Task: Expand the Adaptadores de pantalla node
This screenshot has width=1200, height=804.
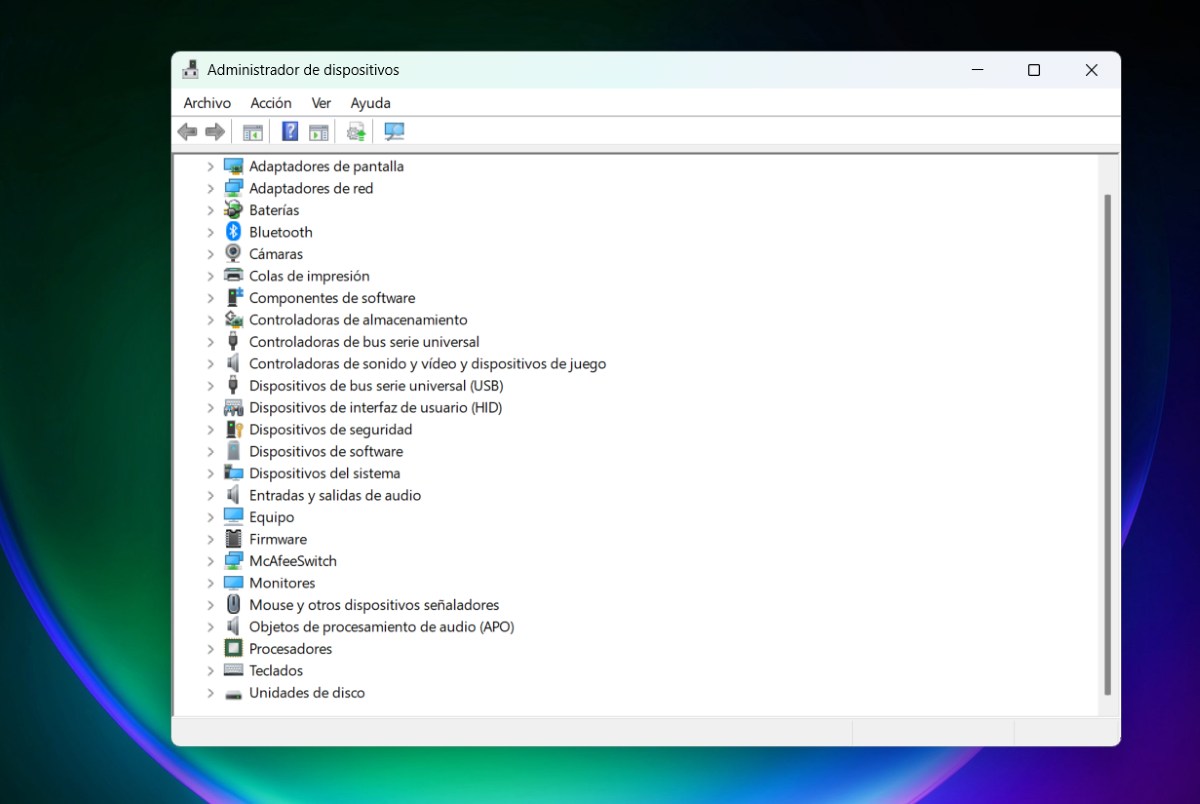Action: coord(210,166)
